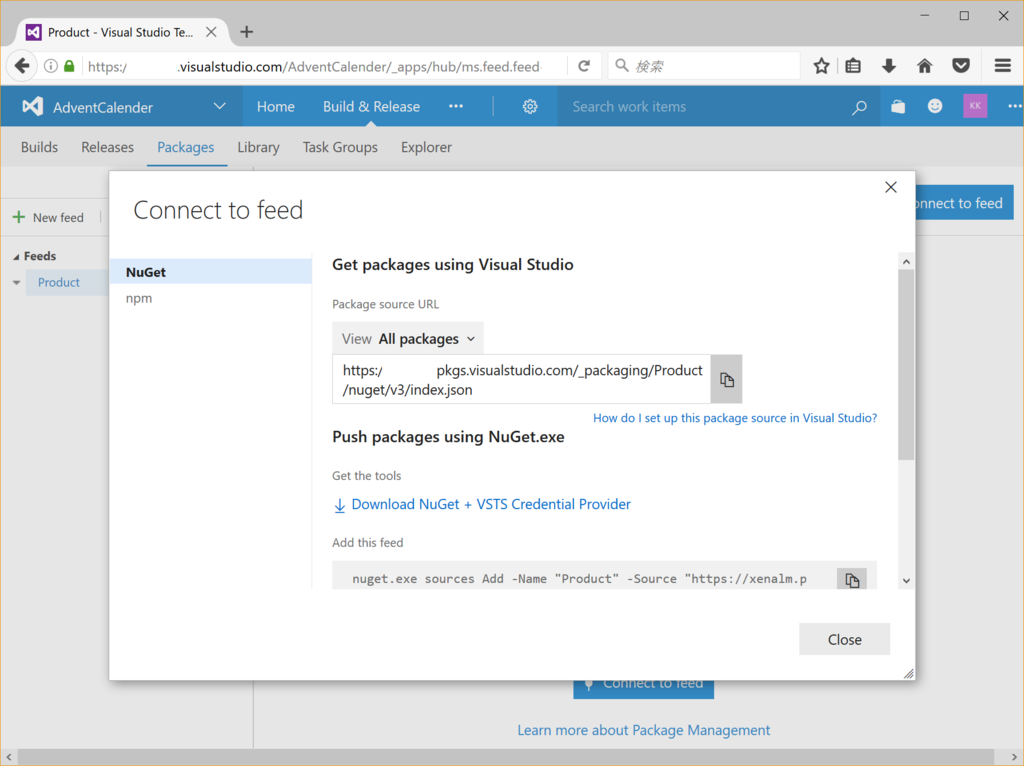This screenshot has height=766, width=1024.
Task: Click the Firefox search box
Action: (x=704, y=66)
